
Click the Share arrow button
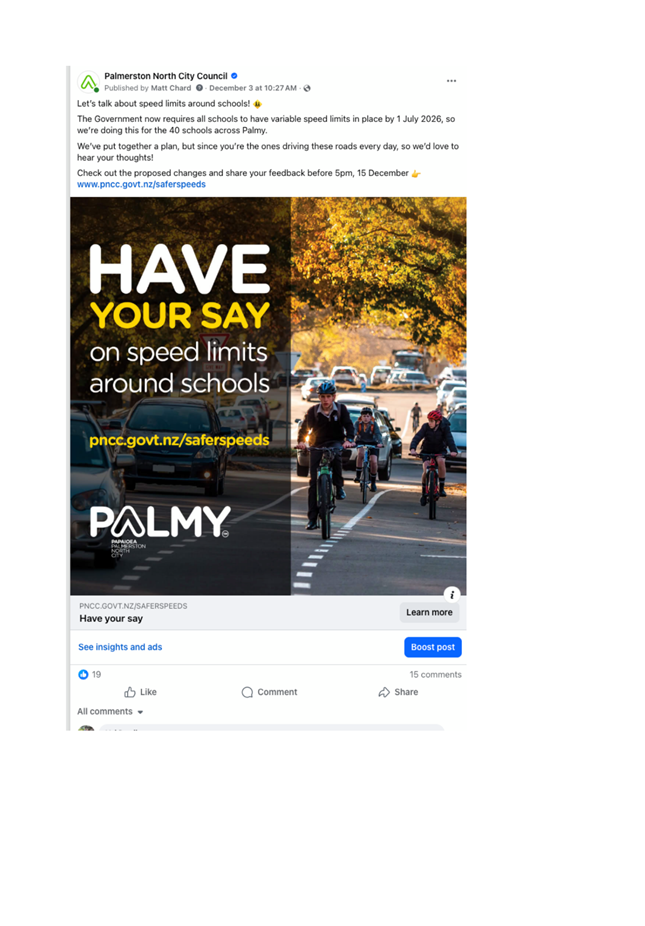coord(398,692)
